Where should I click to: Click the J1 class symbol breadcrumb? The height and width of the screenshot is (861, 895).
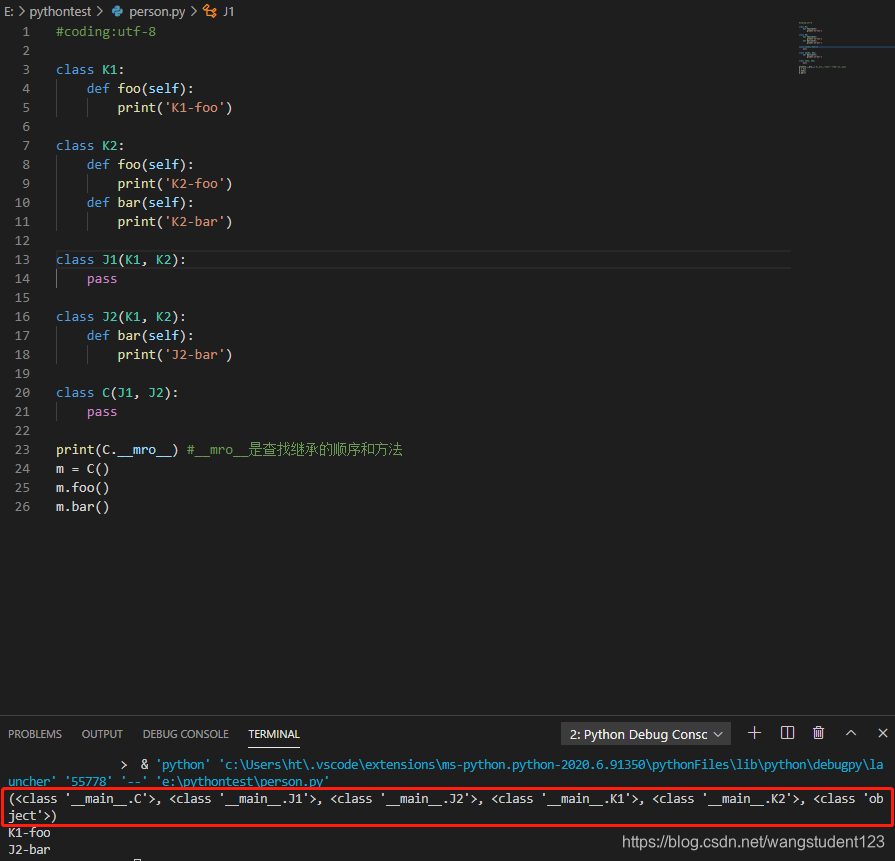219,11
